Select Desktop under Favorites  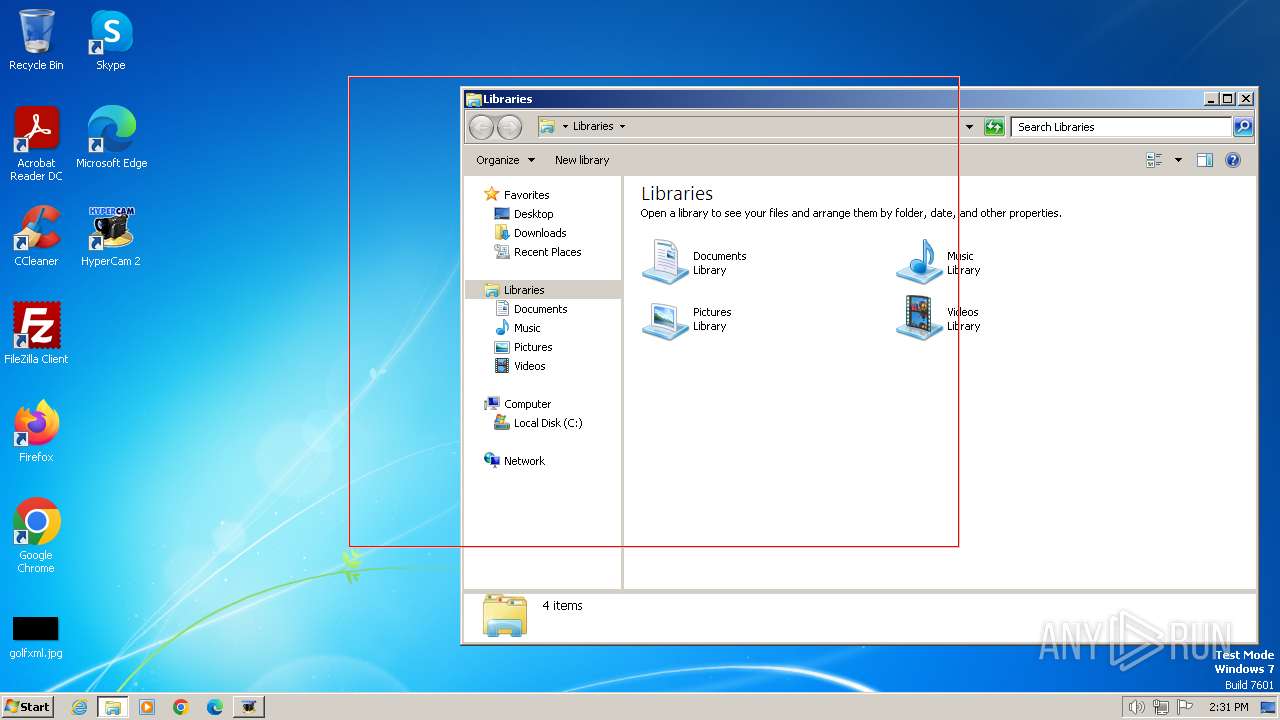coord(524,214)
